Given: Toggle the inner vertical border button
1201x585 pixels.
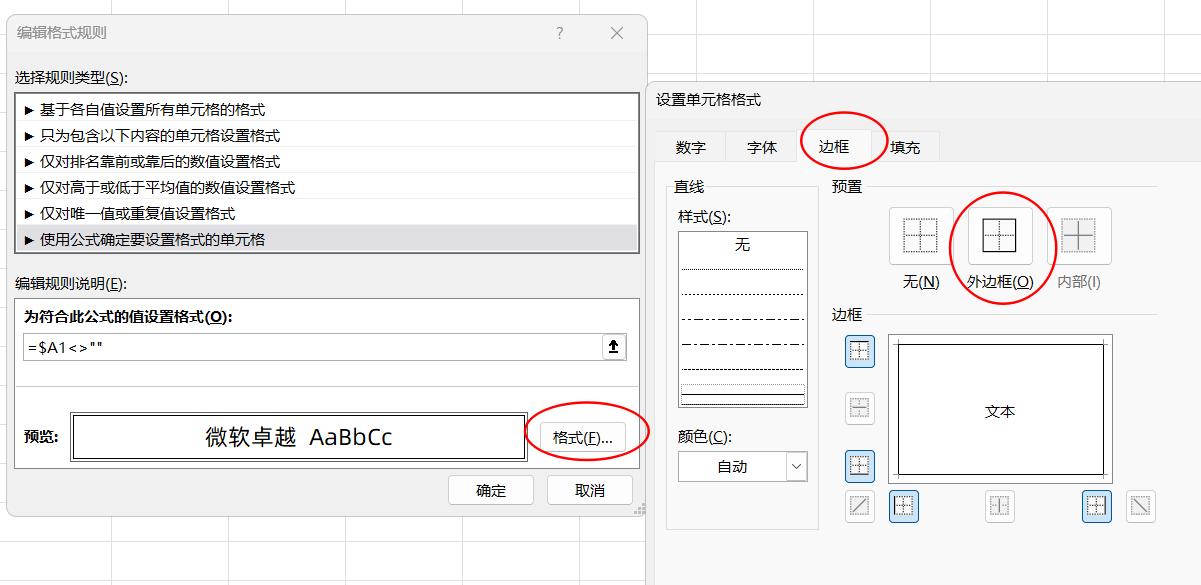Looking at the screenshot, I should pos(1000,506).
